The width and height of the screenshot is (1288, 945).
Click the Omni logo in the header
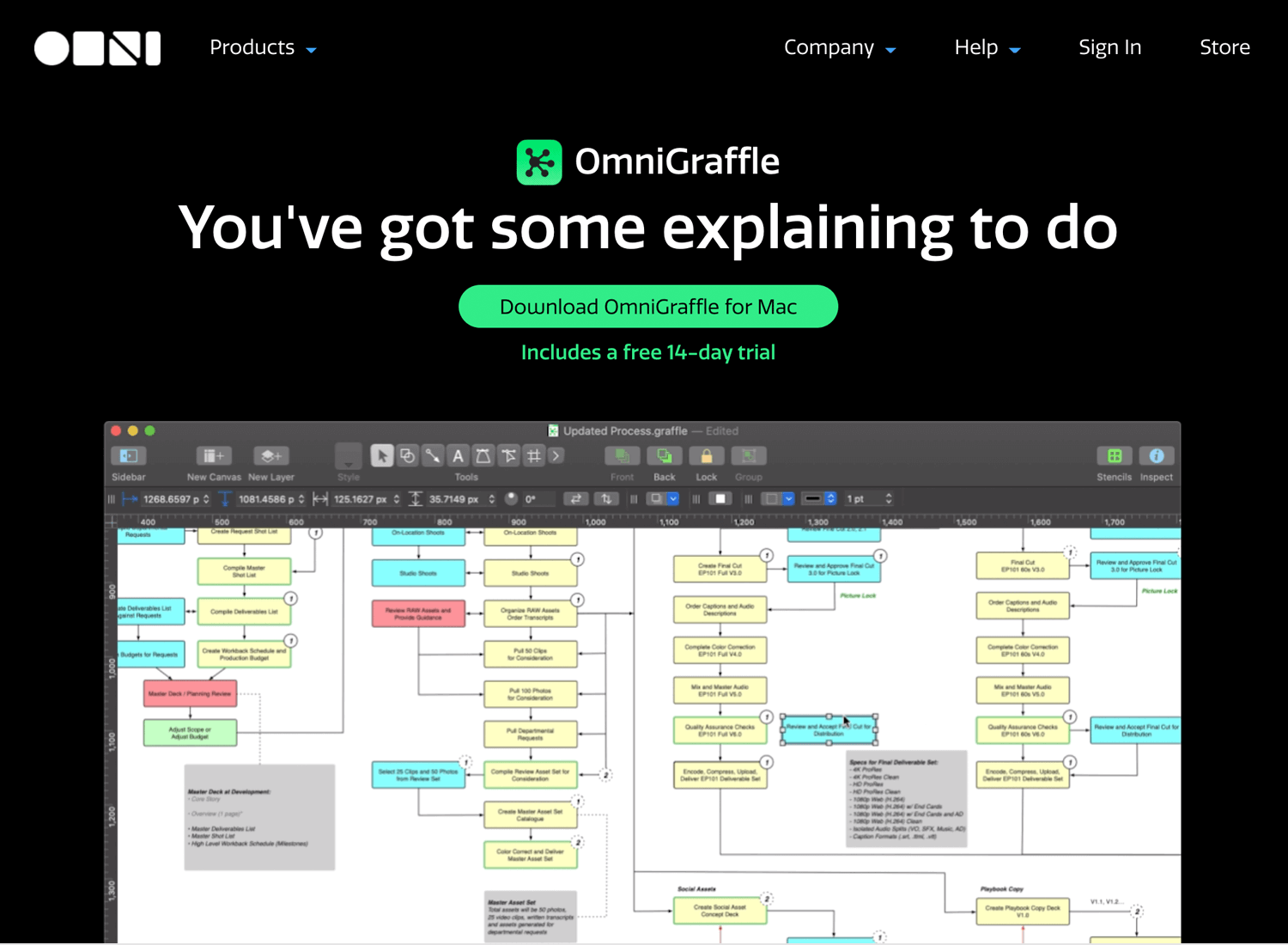coord(97,49)
